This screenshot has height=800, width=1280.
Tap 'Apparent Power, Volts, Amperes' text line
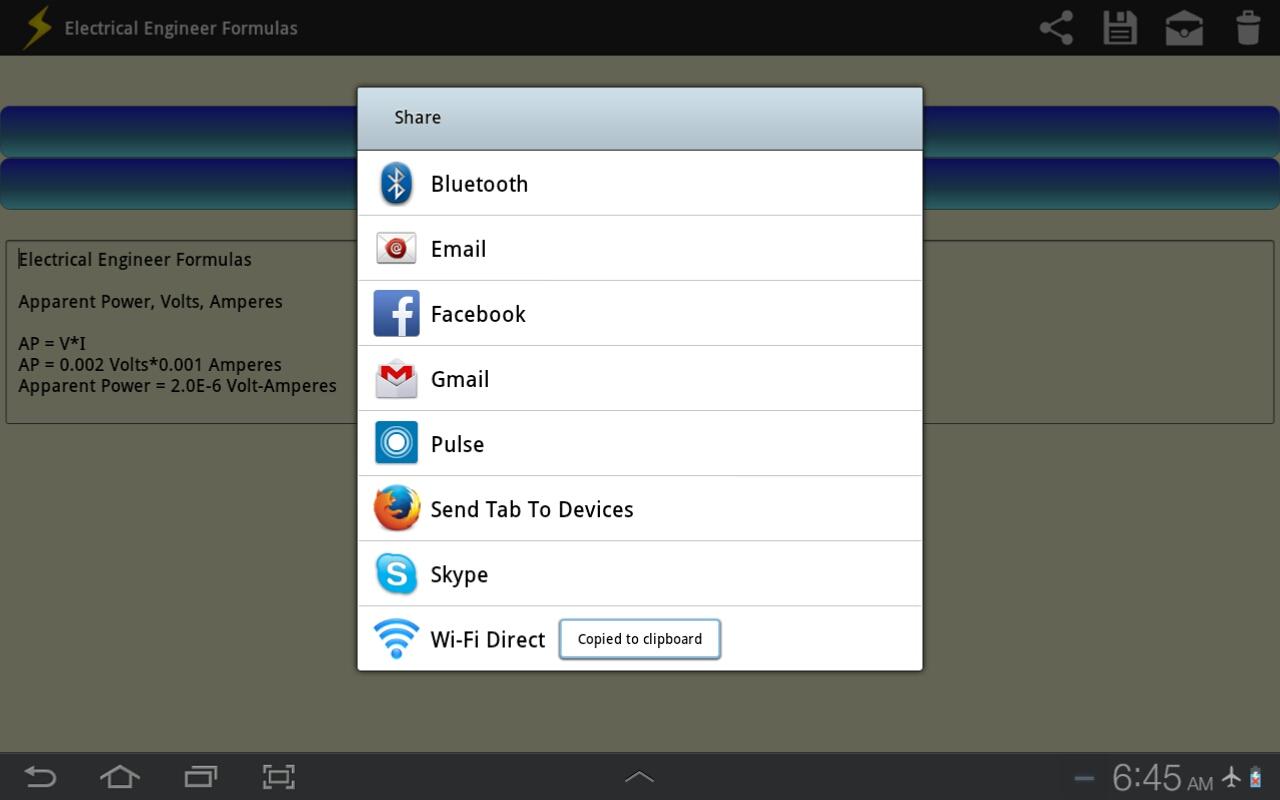[x=150, y=301]
